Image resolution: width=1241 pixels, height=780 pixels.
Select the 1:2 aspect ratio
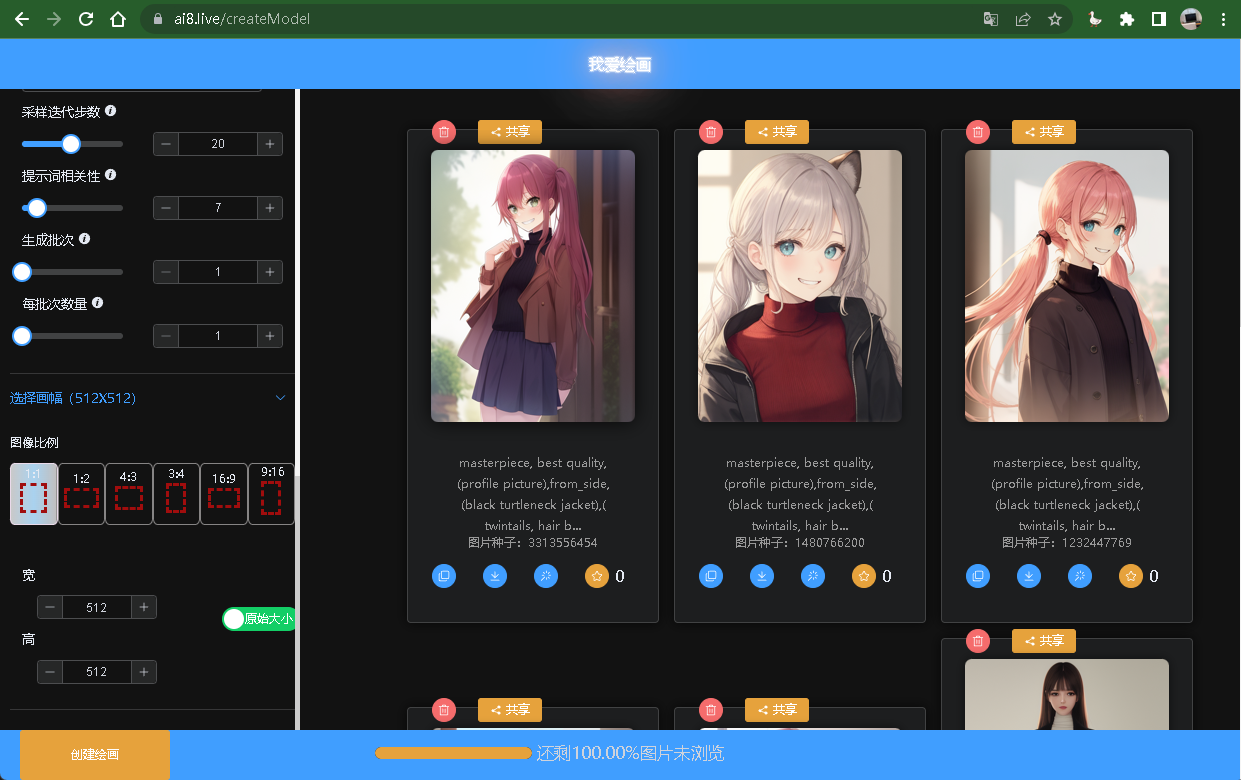coord(81,494)
